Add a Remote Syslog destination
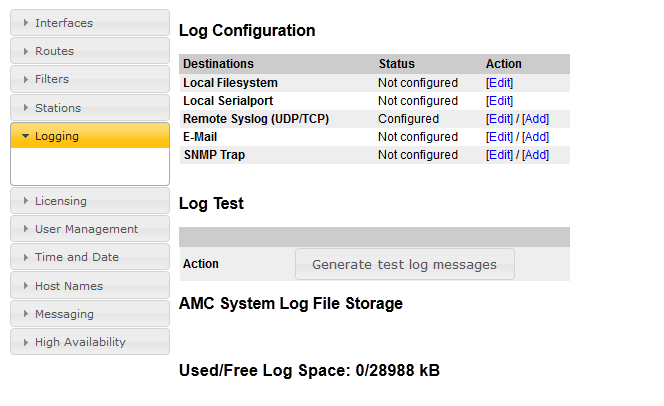This screenshot has height=406, width=664. tap(536, 119)
